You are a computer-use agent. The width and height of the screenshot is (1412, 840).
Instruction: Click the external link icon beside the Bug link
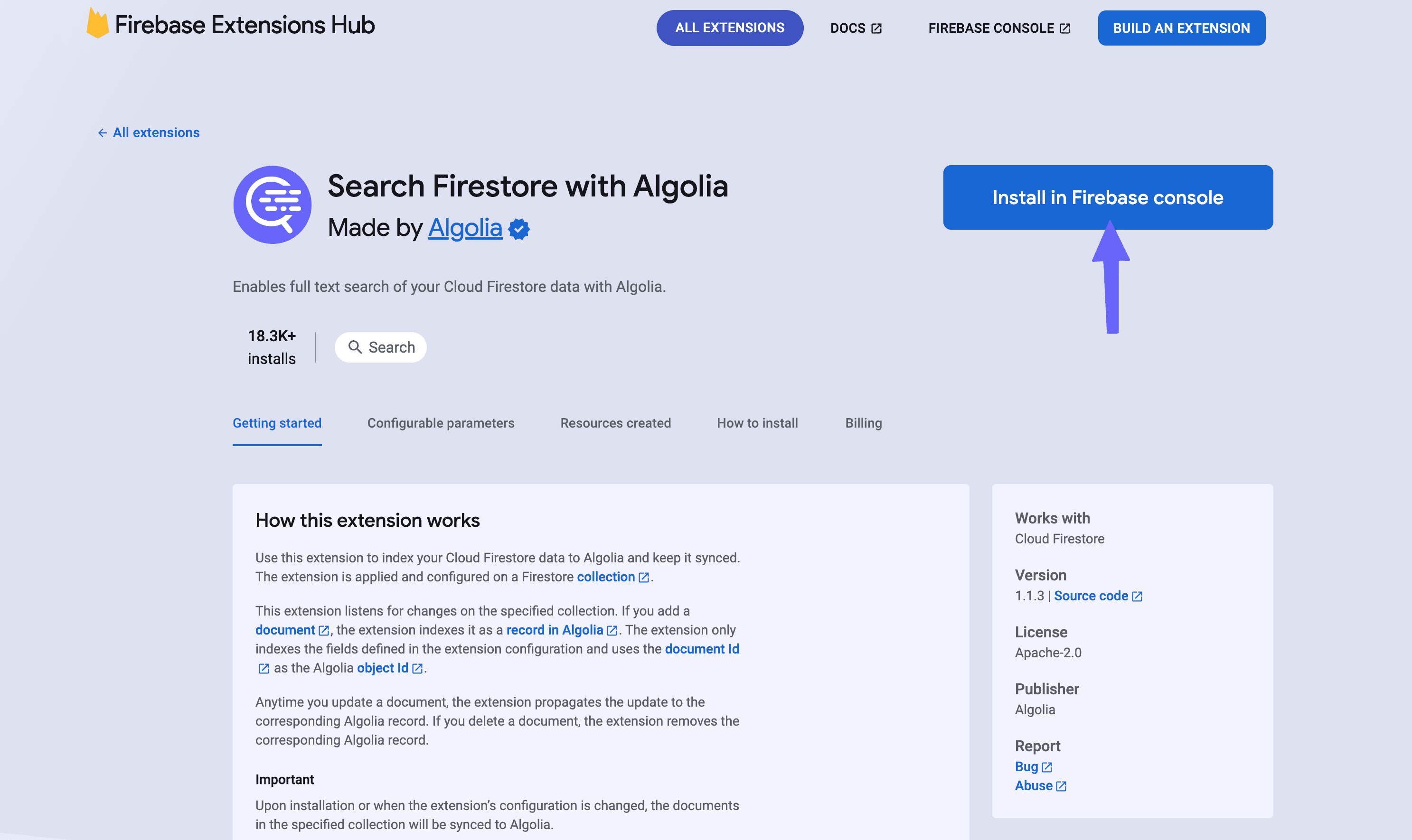1047,766
